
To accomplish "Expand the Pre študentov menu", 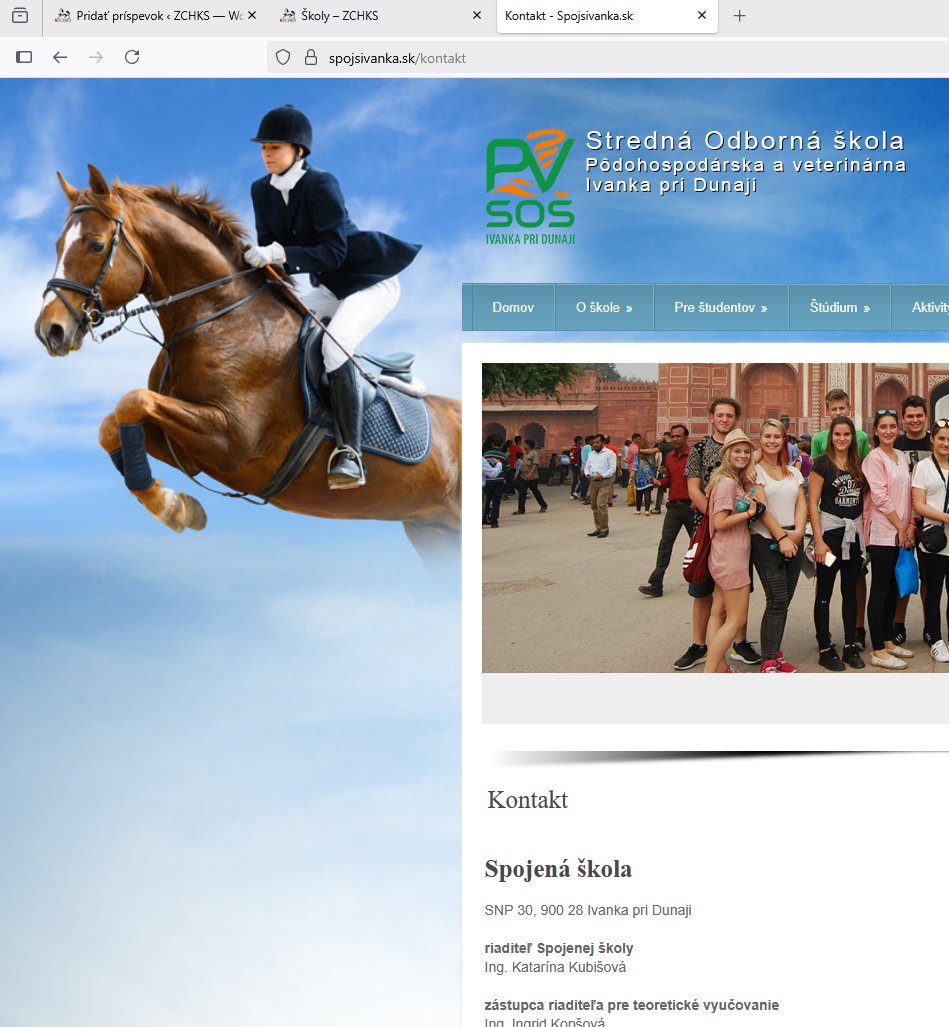I will (x=720, y=308).
